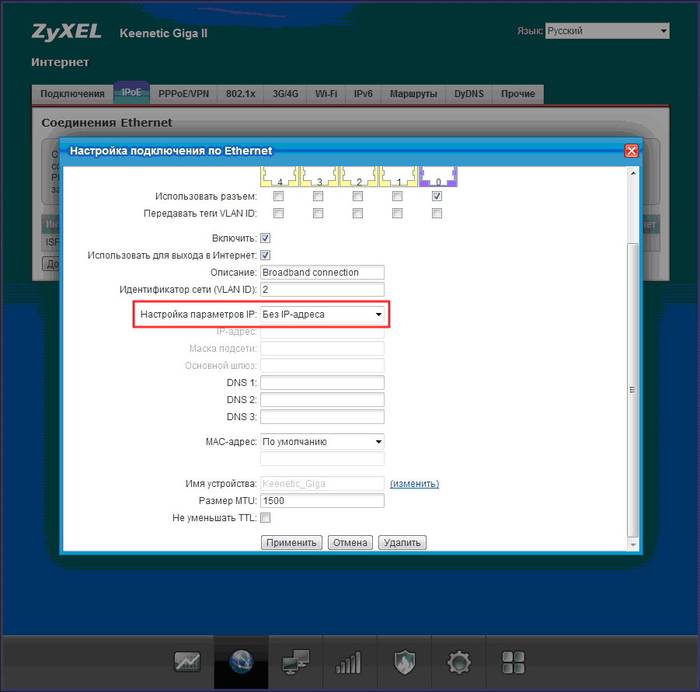The height and width of the screenshot is (692, 700).
Task: Switch to the DyDNS tab
Action: point(470,94)
